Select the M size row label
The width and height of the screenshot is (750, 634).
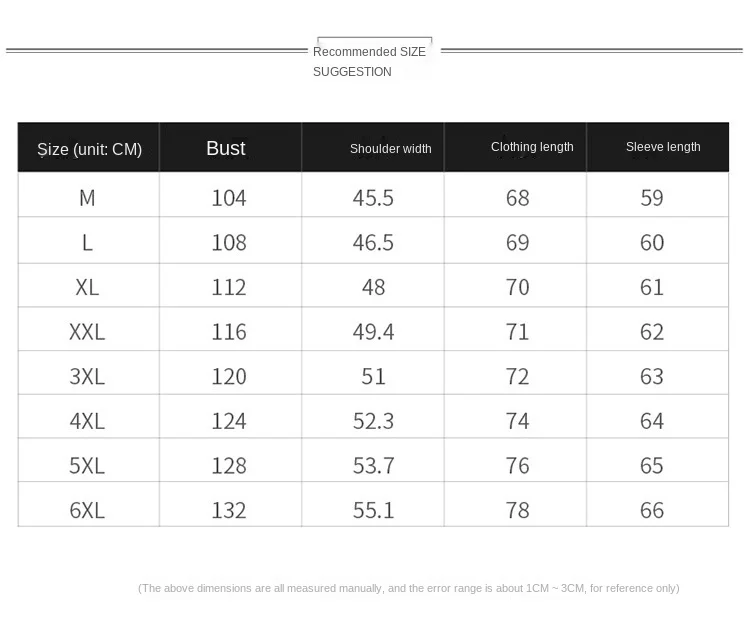[x=87, y=198]
